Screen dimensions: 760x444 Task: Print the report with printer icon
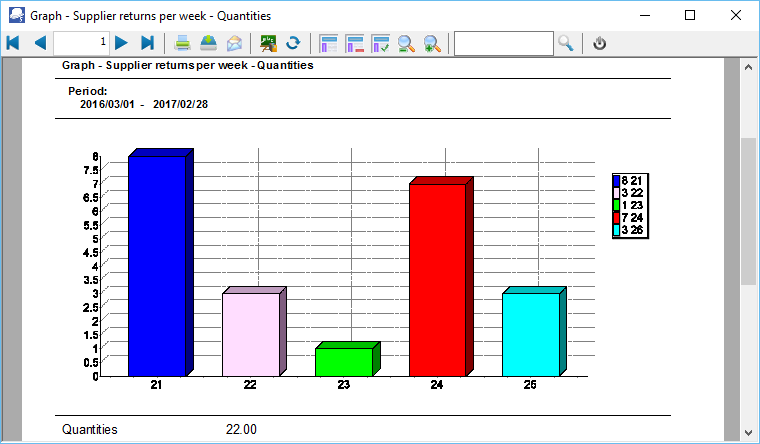point(183,43)
